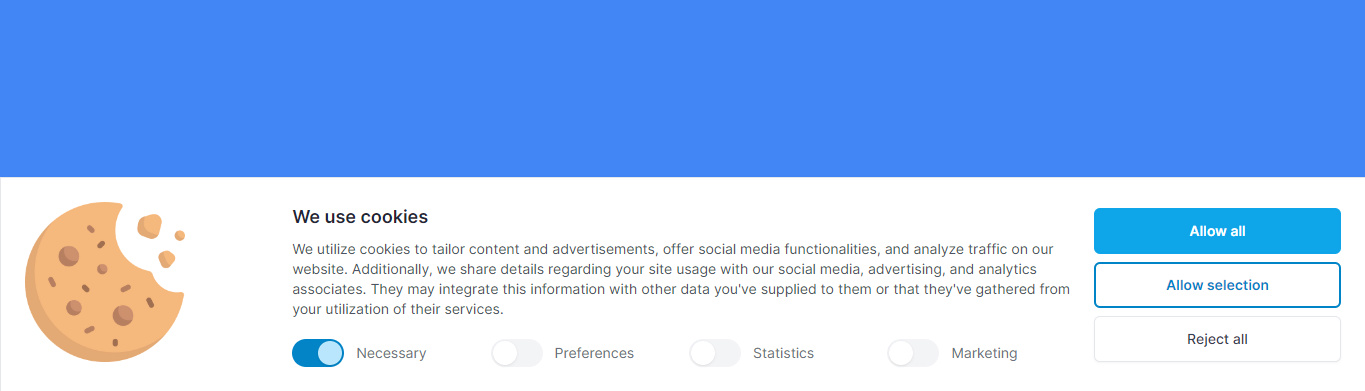Click the Necessary label text

click(x=391, y=353)
